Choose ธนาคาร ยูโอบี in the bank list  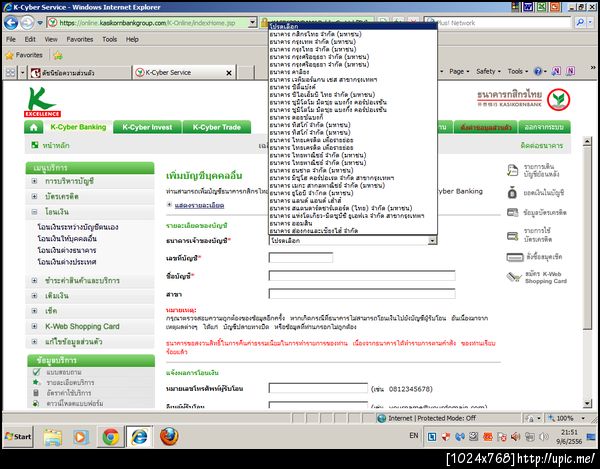tap(352, 193)
